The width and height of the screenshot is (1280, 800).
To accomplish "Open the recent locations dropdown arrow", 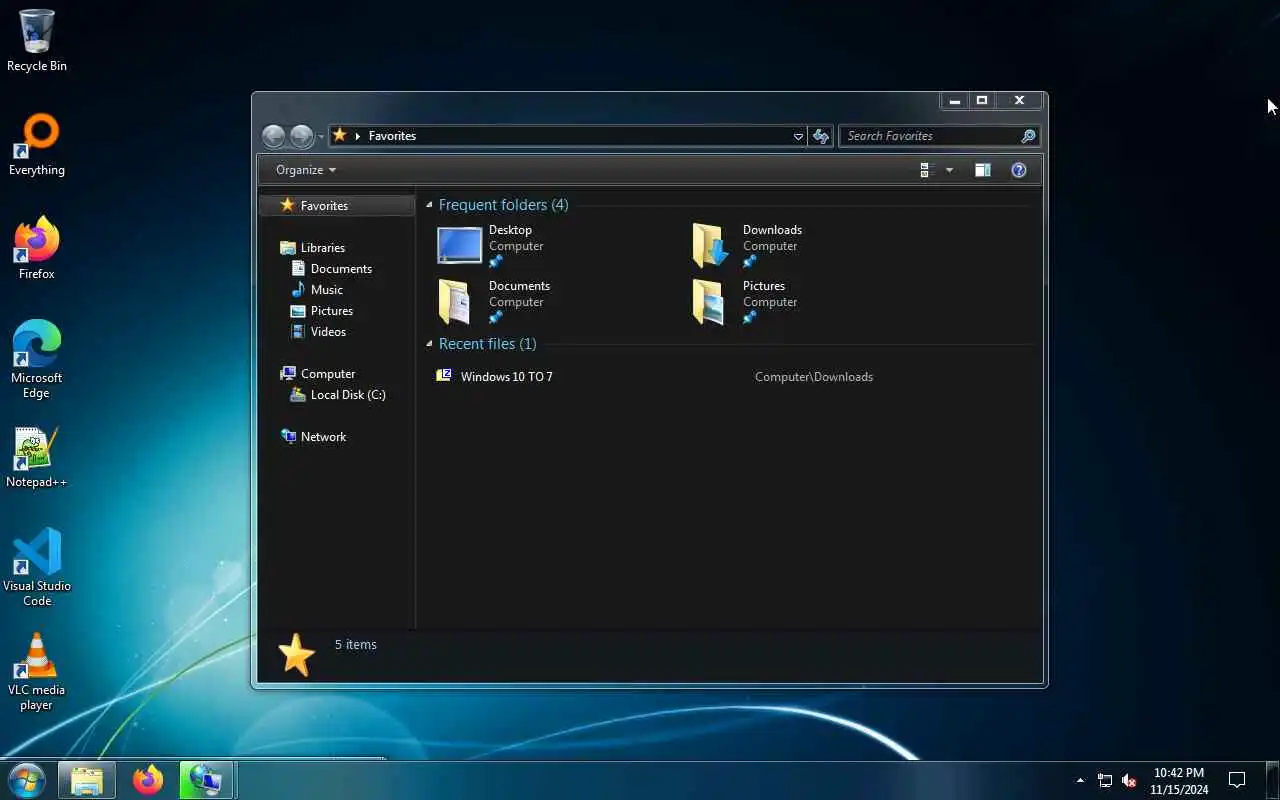I will (x=321, y=136).
